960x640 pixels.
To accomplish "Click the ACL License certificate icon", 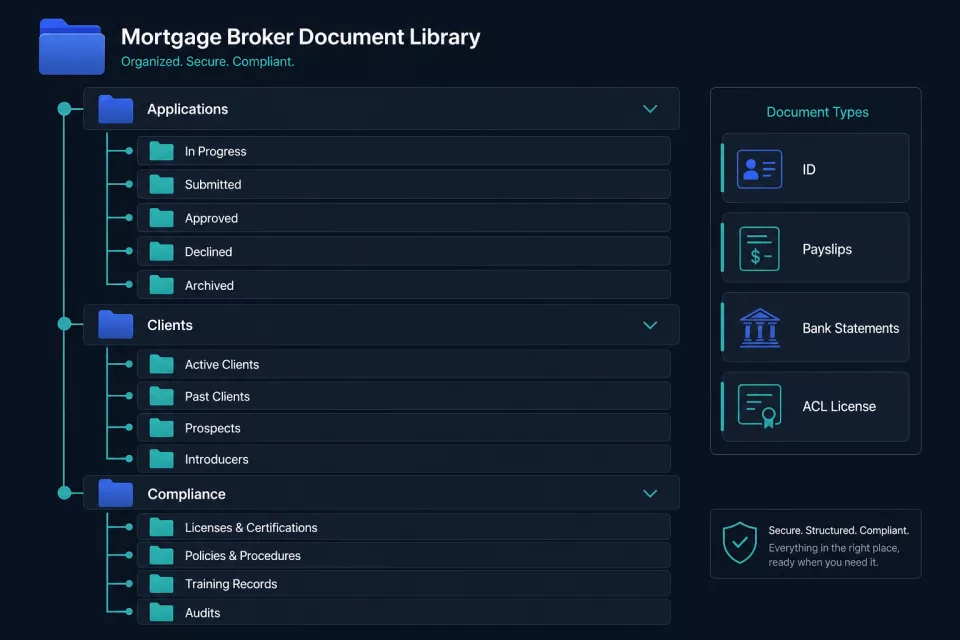I will click(x=760, y=406).
